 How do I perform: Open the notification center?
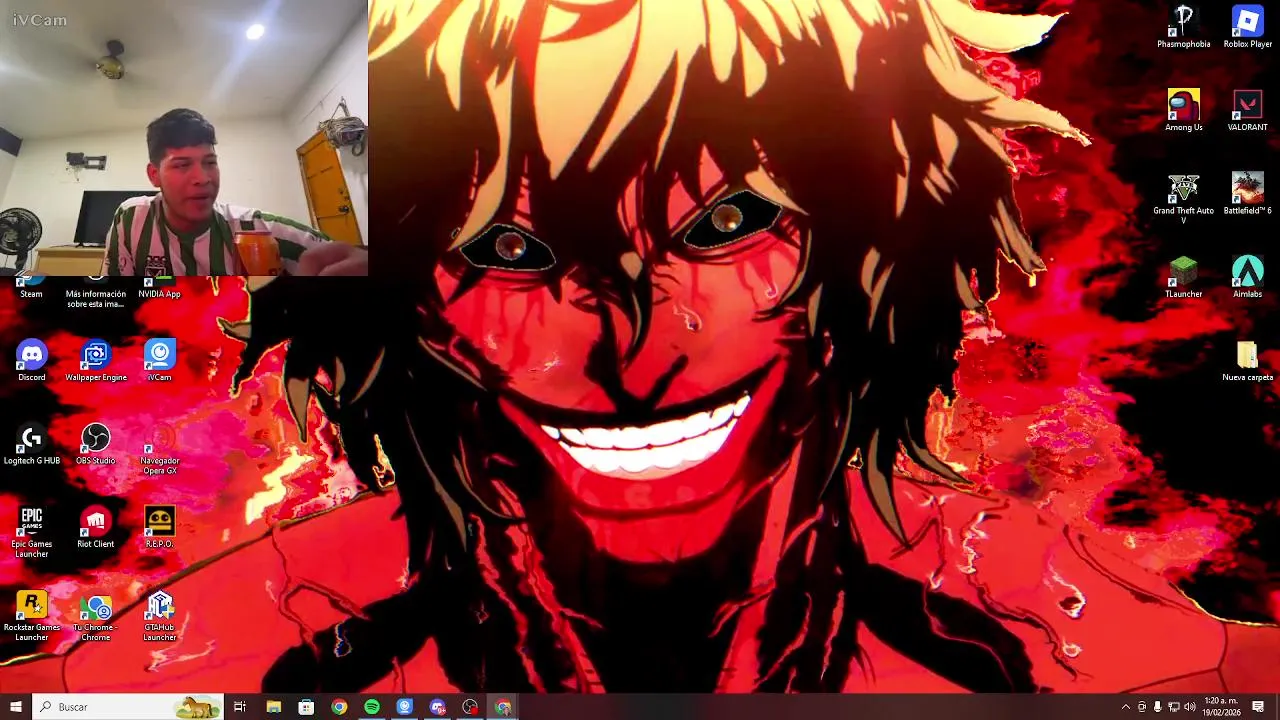pos(1259,707)
